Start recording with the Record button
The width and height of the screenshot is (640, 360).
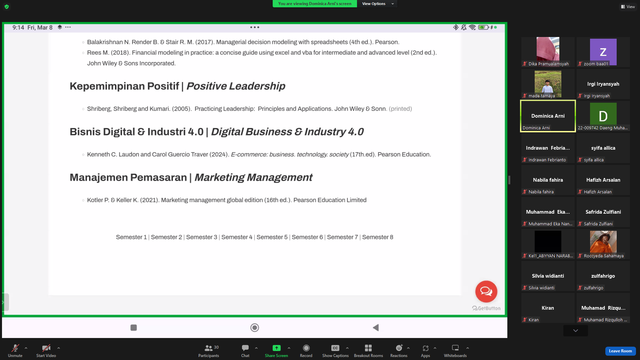(306, 350)
